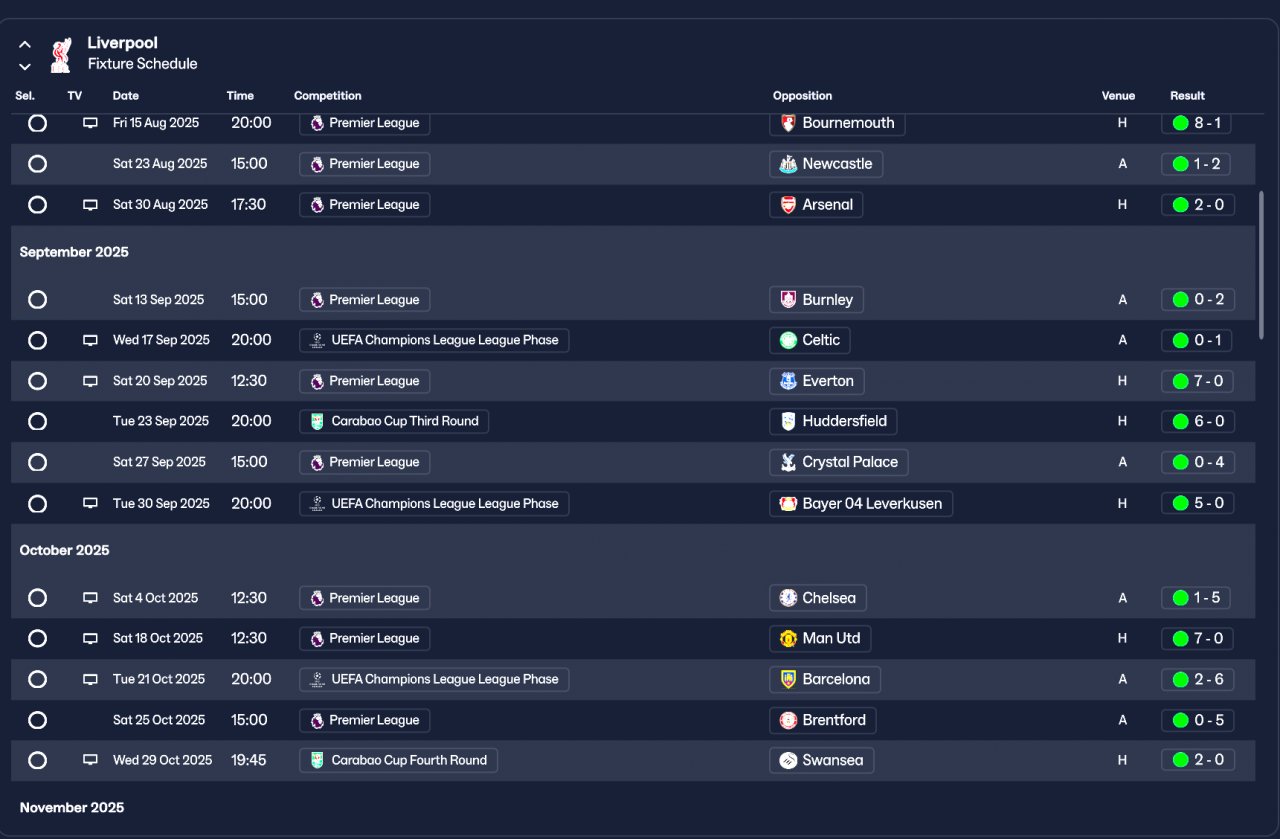This screenshot has width=1280, height=839.
Task: Sort fixtures by Competition column header
Action: (x=327, y=96)
